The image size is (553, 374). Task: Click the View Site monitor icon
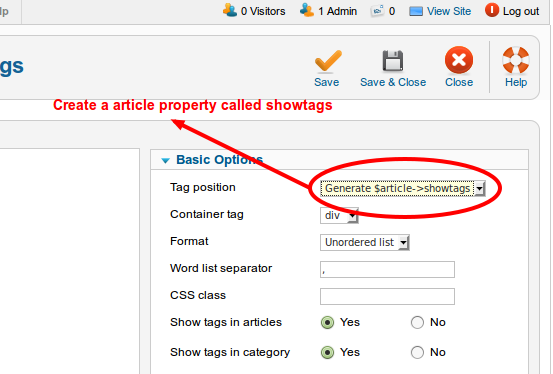click(416, 12)
